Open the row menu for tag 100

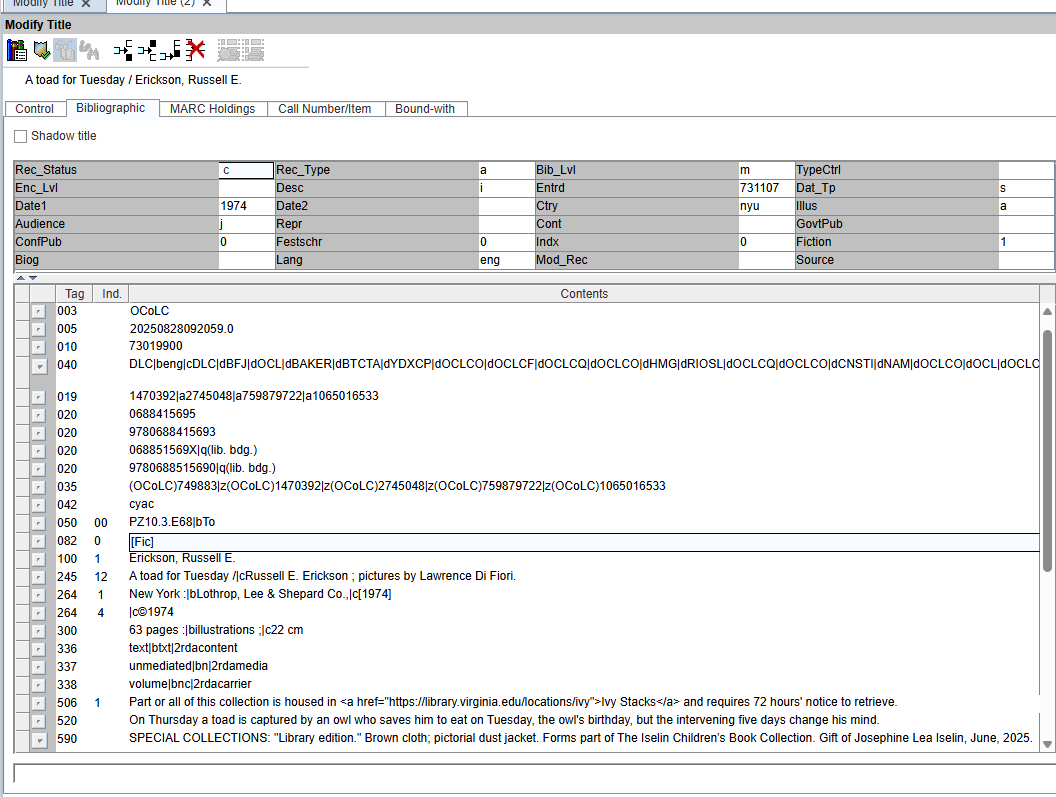[x=38, y=559]
